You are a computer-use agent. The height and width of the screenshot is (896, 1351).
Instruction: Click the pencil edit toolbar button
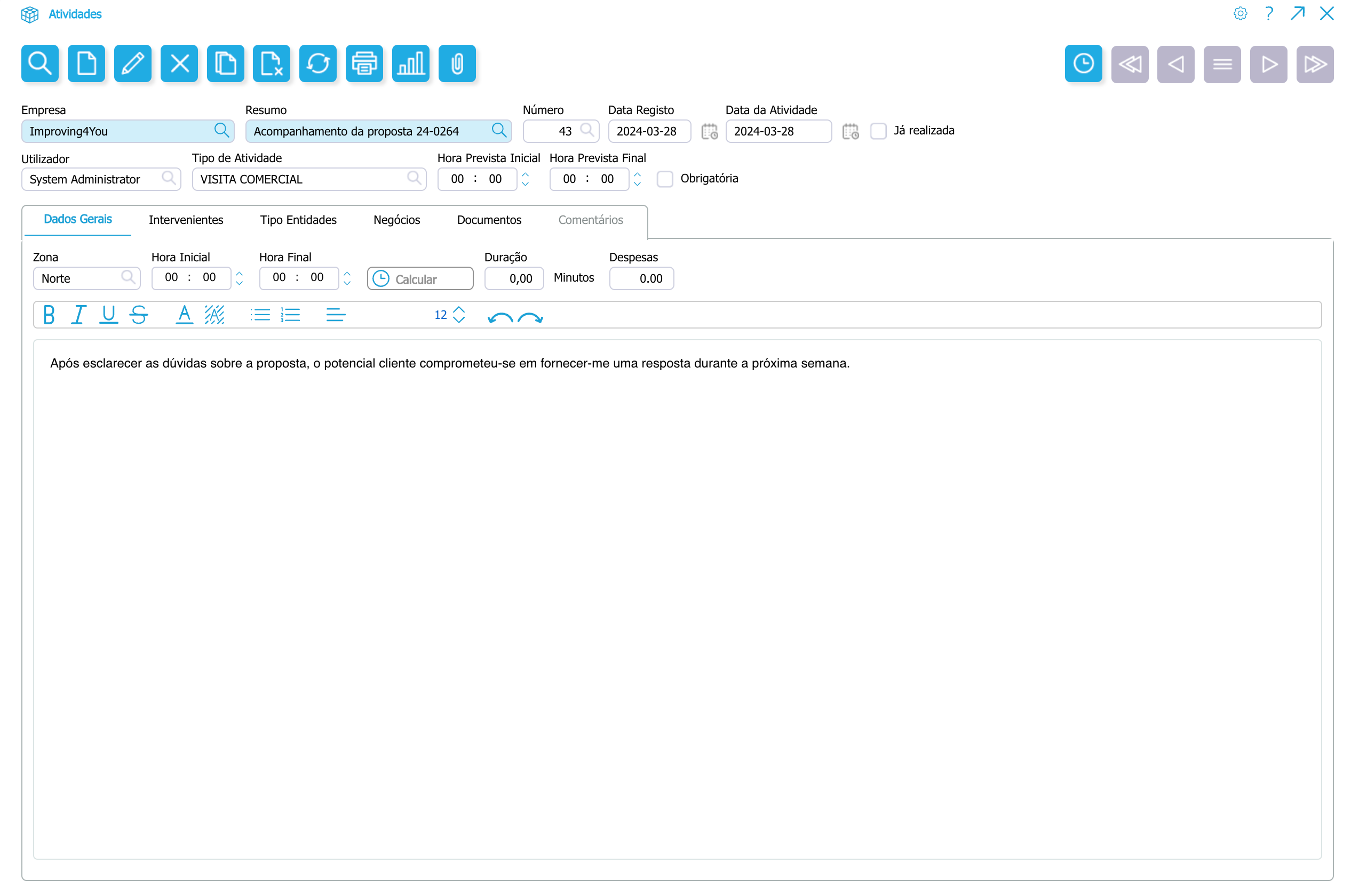(x=133, y=63)
